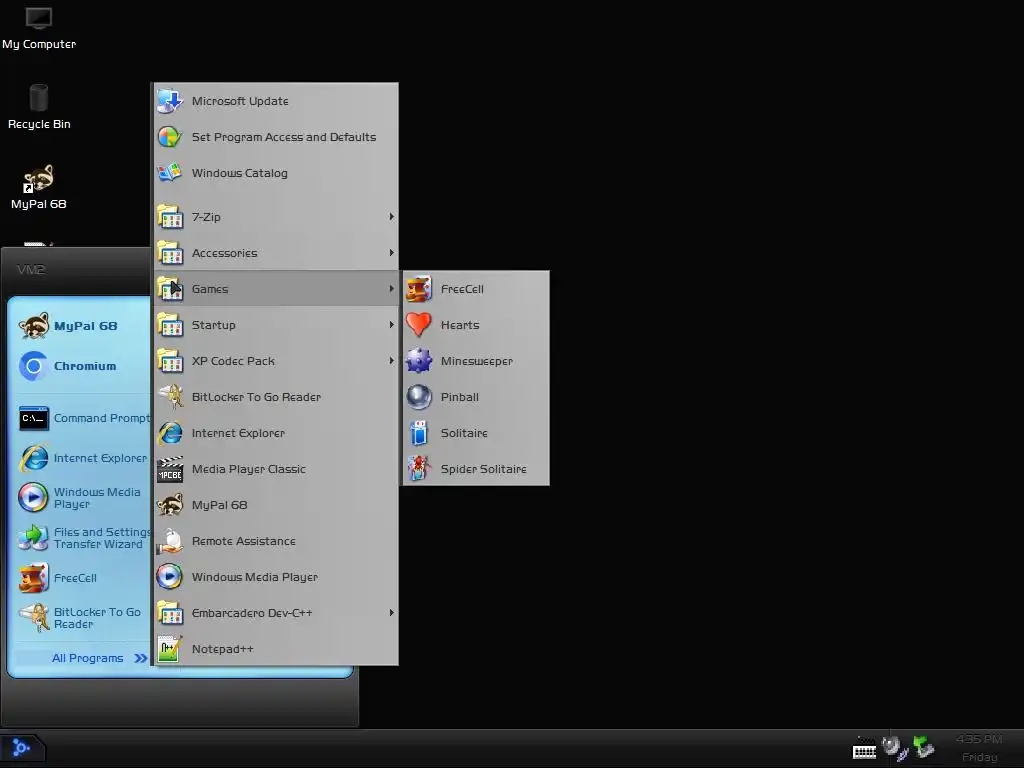Start FreeCell from Games submenu
Viewport: 1024px width, 768px height.
coord(476,289)
